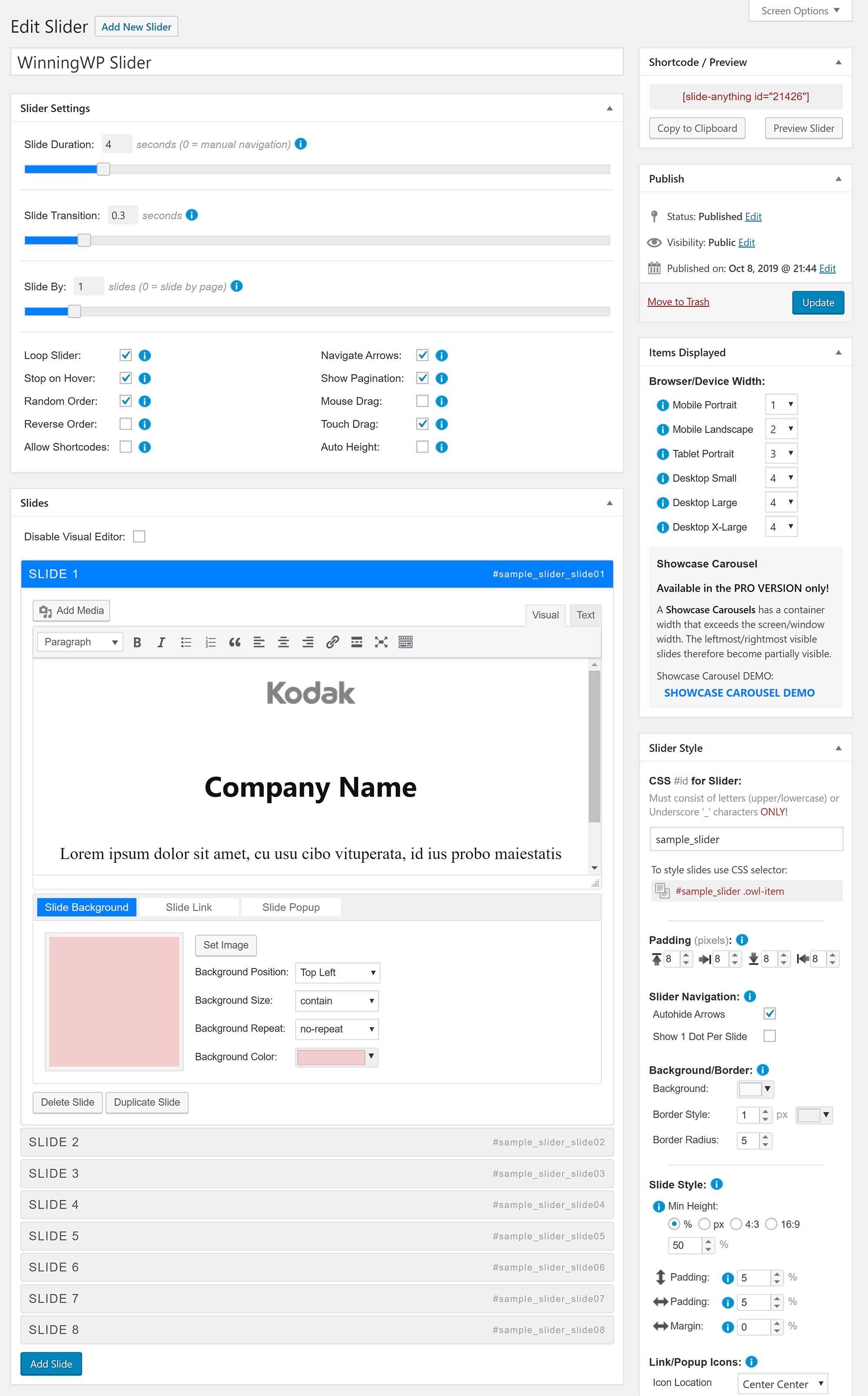The image size is (868, 1396).
Task: Toggle Autohide Arrows checkbox
Action: [770, 1014]
